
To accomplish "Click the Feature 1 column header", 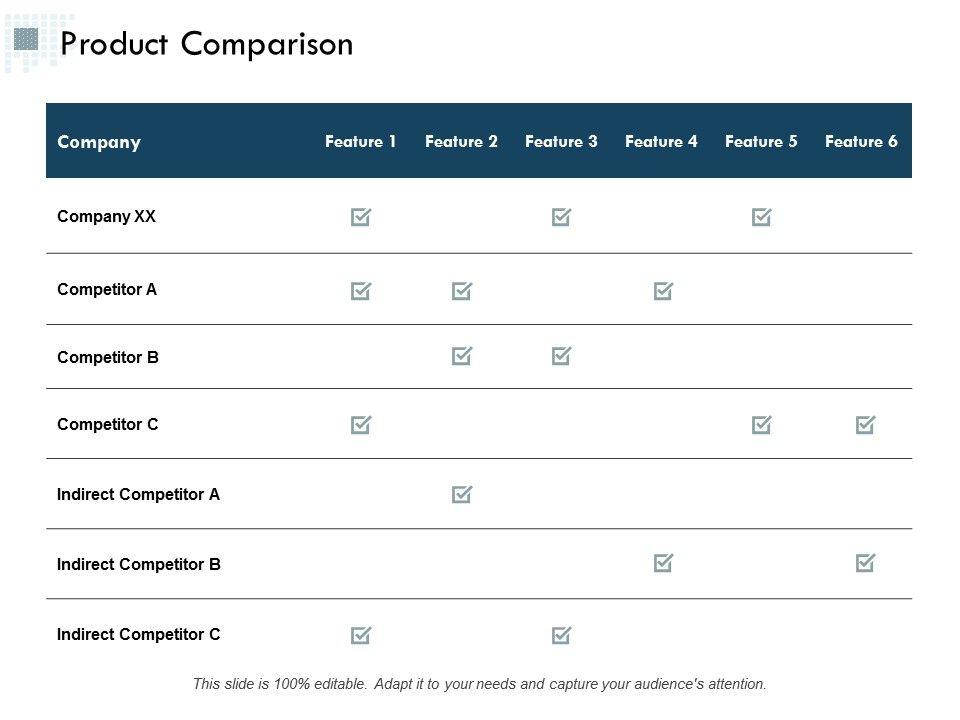I will [361, 141].
